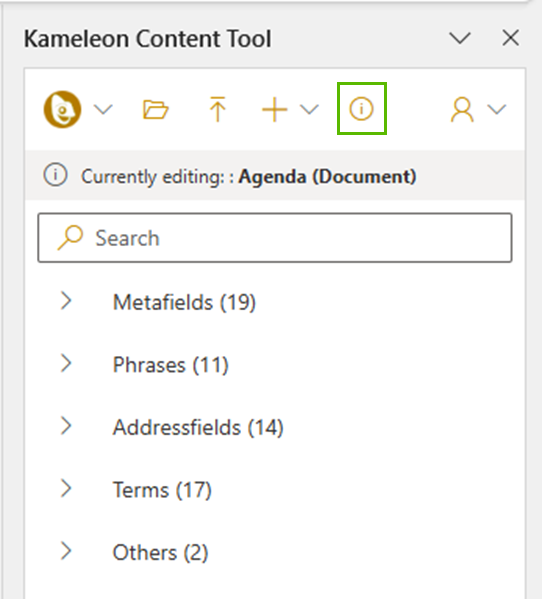Screen dimensions: 542x599
Task: Click the highlighted info icon in toolbar
Action: click(361, 109)
